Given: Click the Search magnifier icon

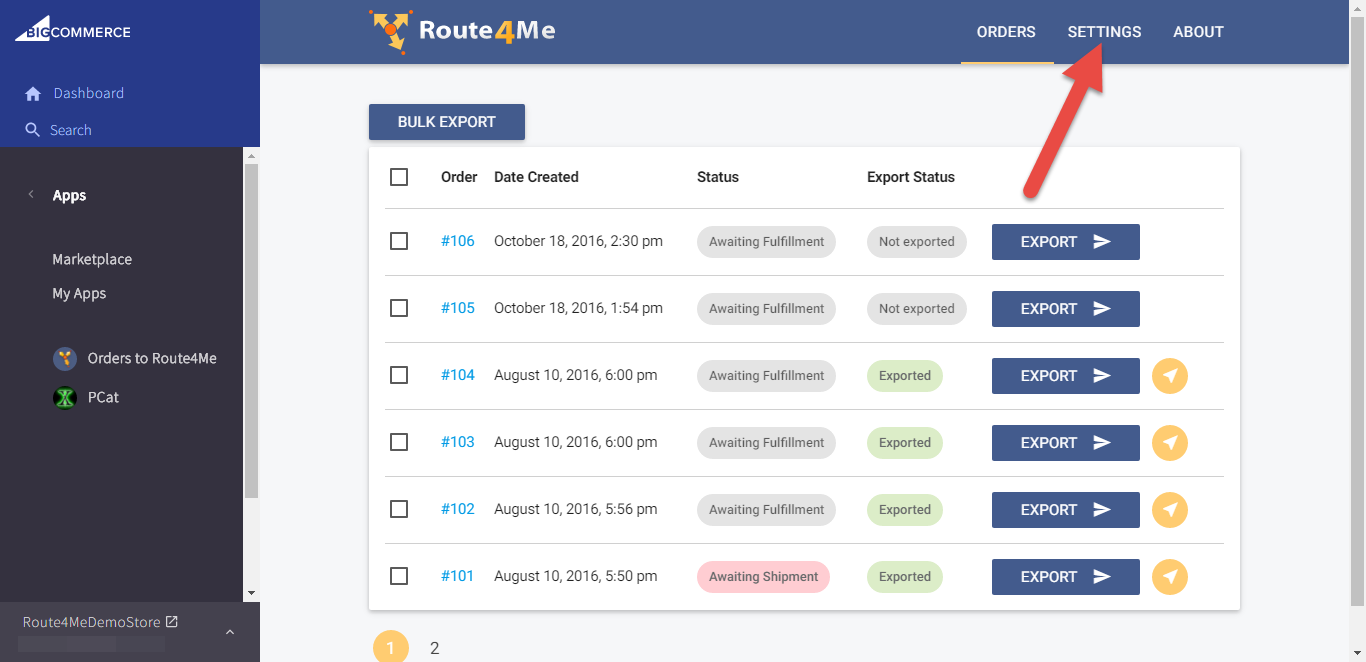Looking at the screenshot, I should coord(33,130).
